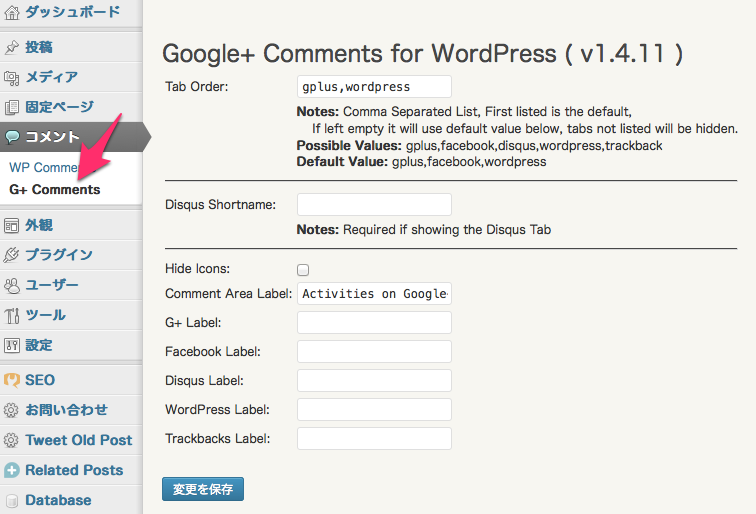This screenshot has width=756, height=514.
Task: Click the pages icon beside 固定ページ
Action: tap(12, 107)
